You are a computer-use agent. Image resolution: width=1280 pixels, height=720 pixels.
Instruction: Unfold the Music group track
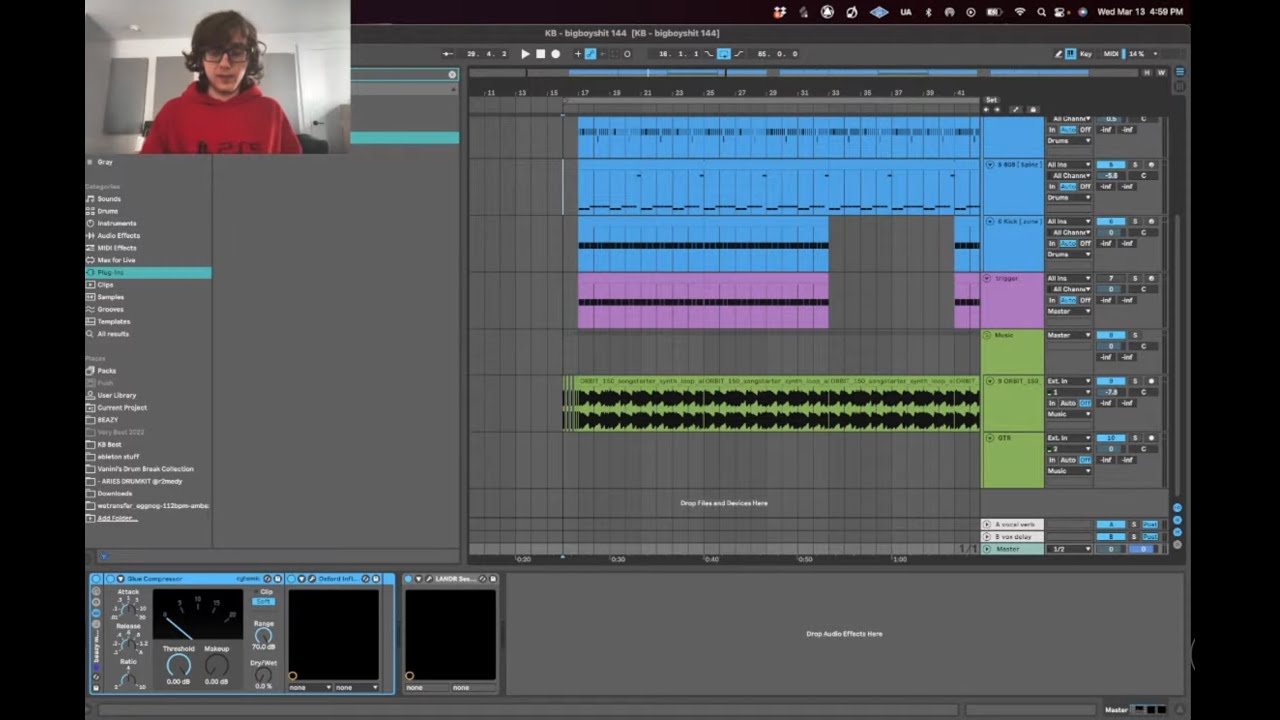(x=988, y=335)
